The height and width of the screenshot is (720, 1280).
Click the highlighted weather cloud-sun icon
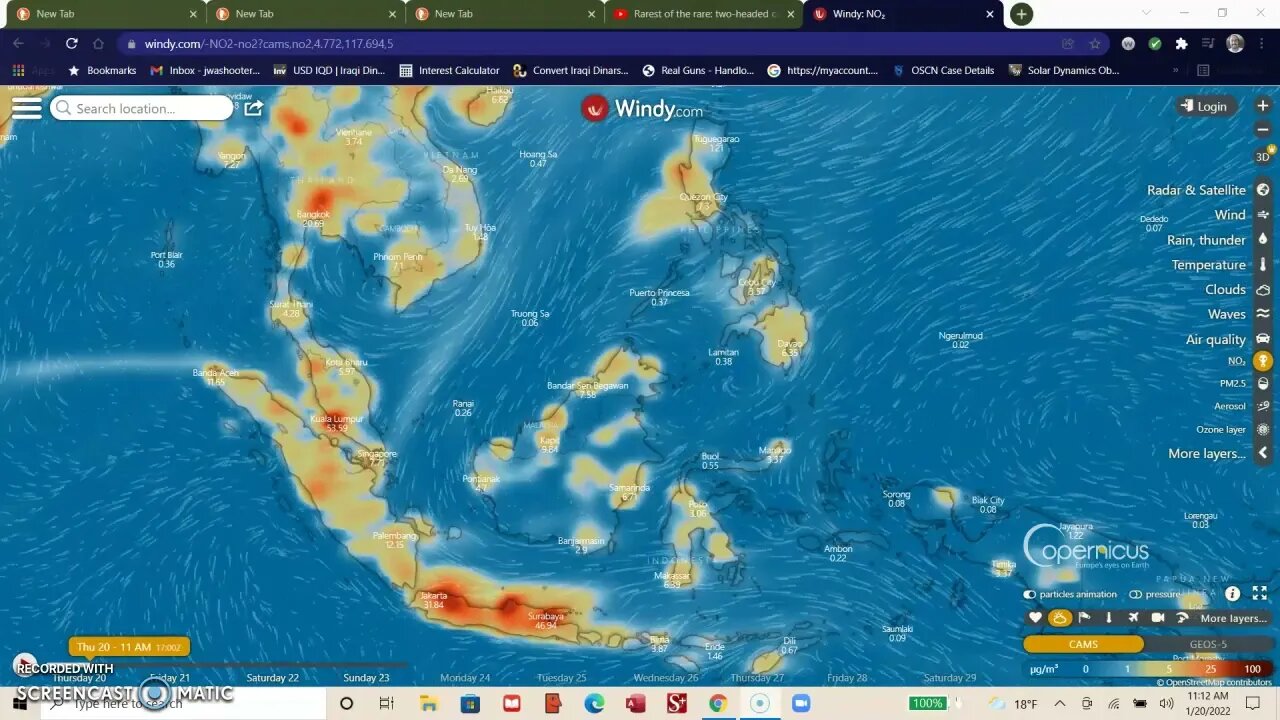pyautogui.click(x=1060, y=618)
